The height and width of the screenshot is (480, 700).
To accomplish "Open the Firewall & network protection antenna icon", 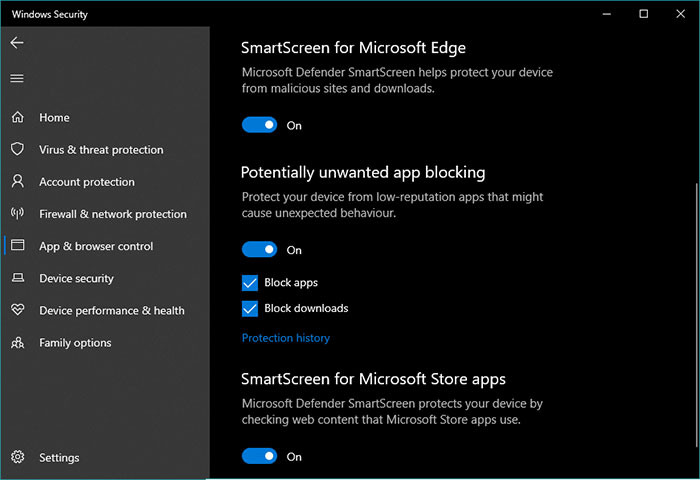I will (x=17, y=213).
